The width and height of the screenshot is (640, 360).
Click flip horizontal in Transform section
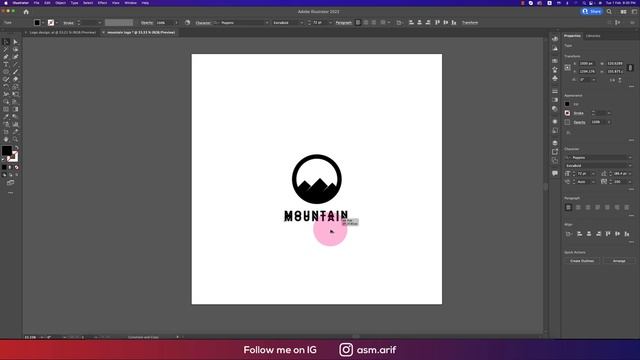(x=612, y=80)
